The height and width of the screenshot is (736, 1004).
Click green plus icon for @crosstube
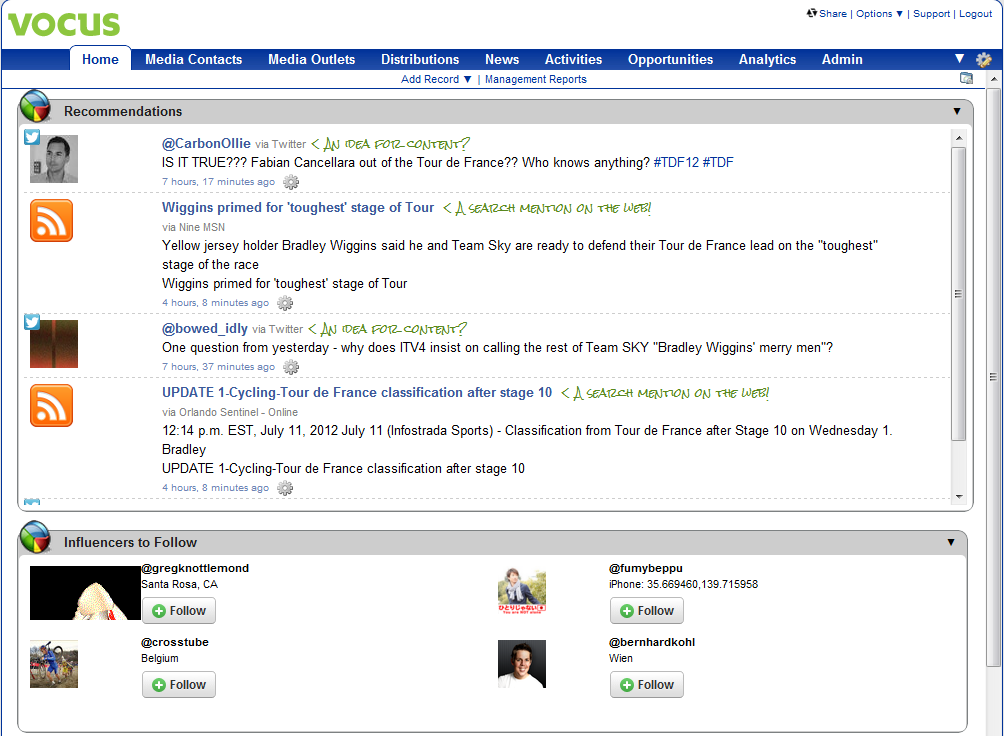[x=159, y=685]
